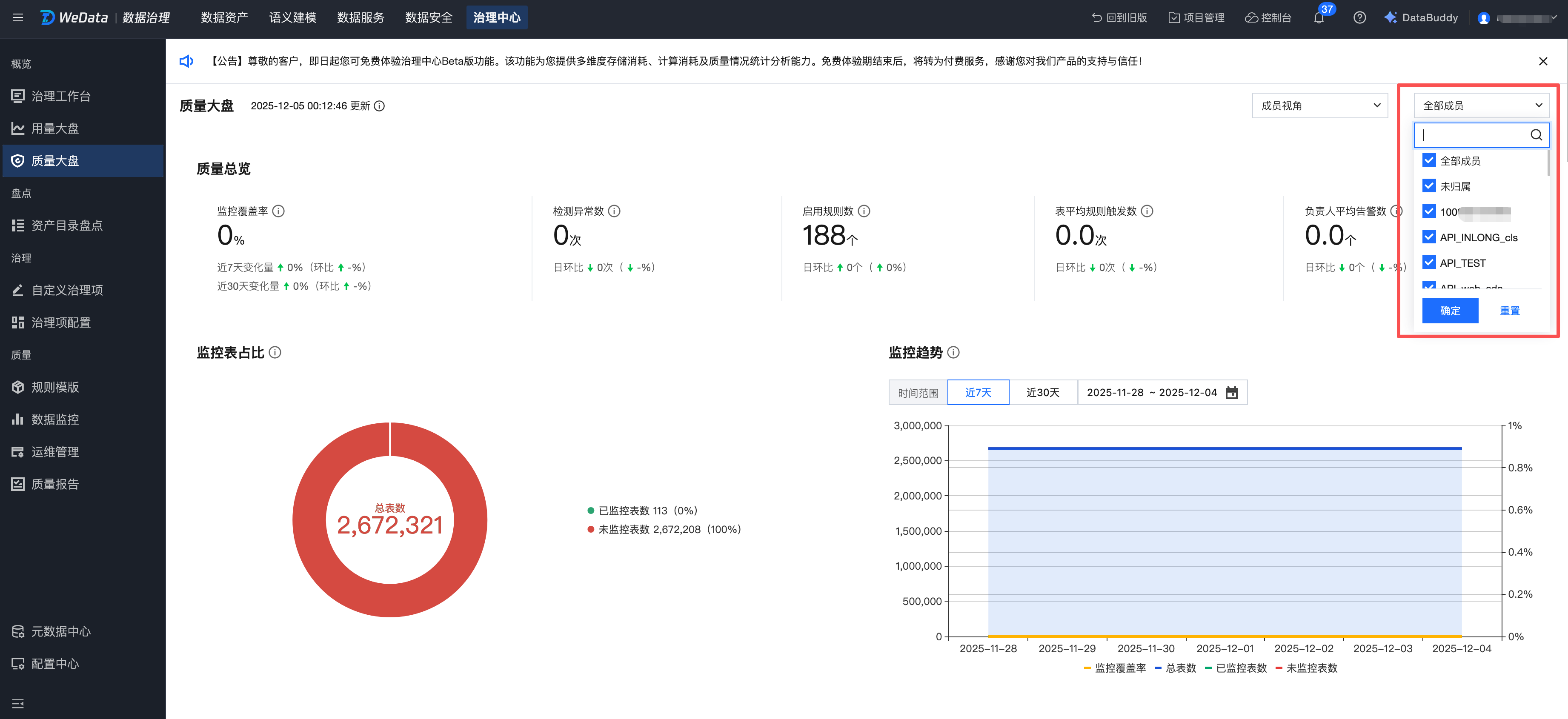Click the help question mark icon
Viewport: 1568px width, 719px height.
[x=1359, y=18]
